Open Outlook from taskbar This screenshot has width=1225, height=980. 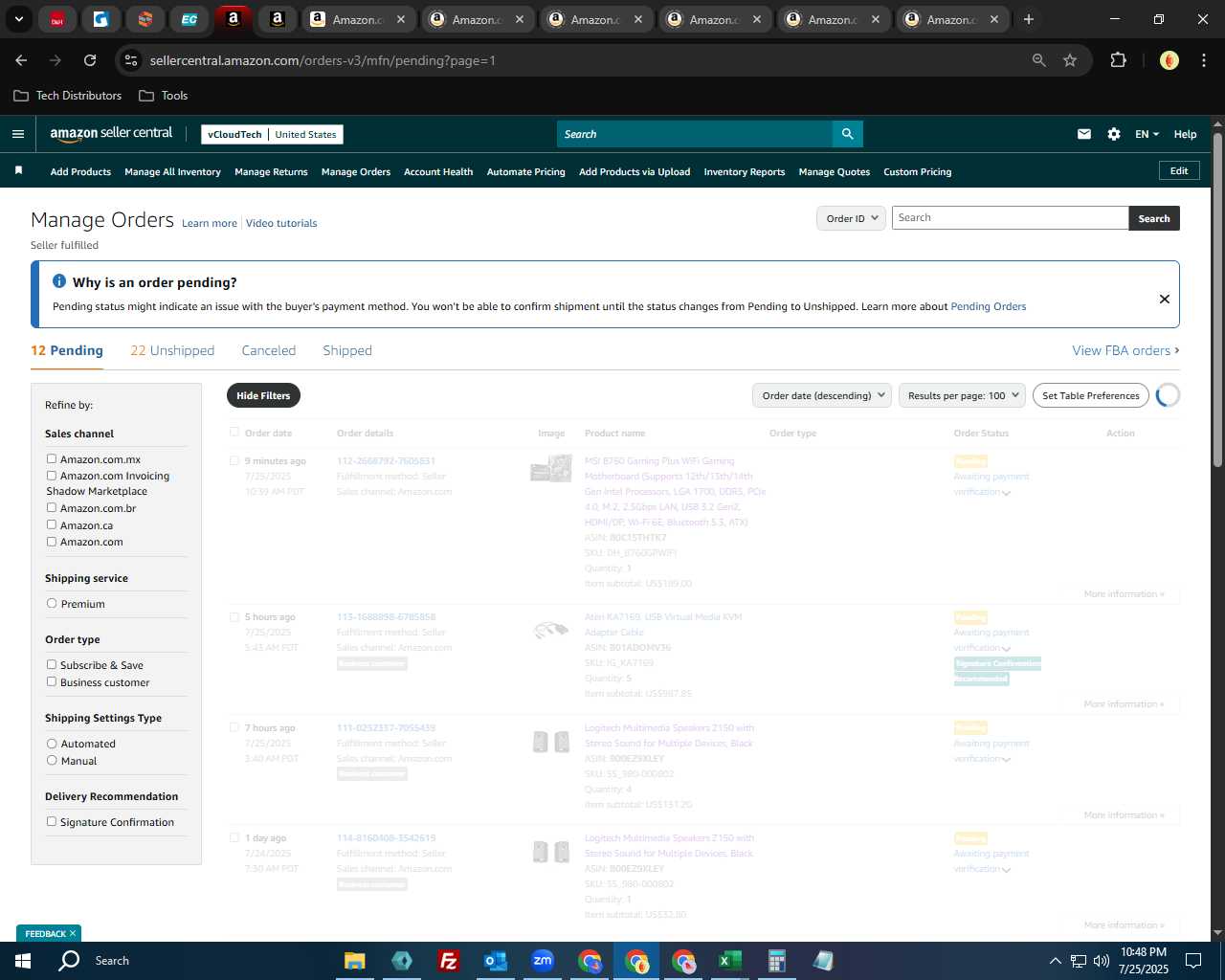tap(496, 961)
